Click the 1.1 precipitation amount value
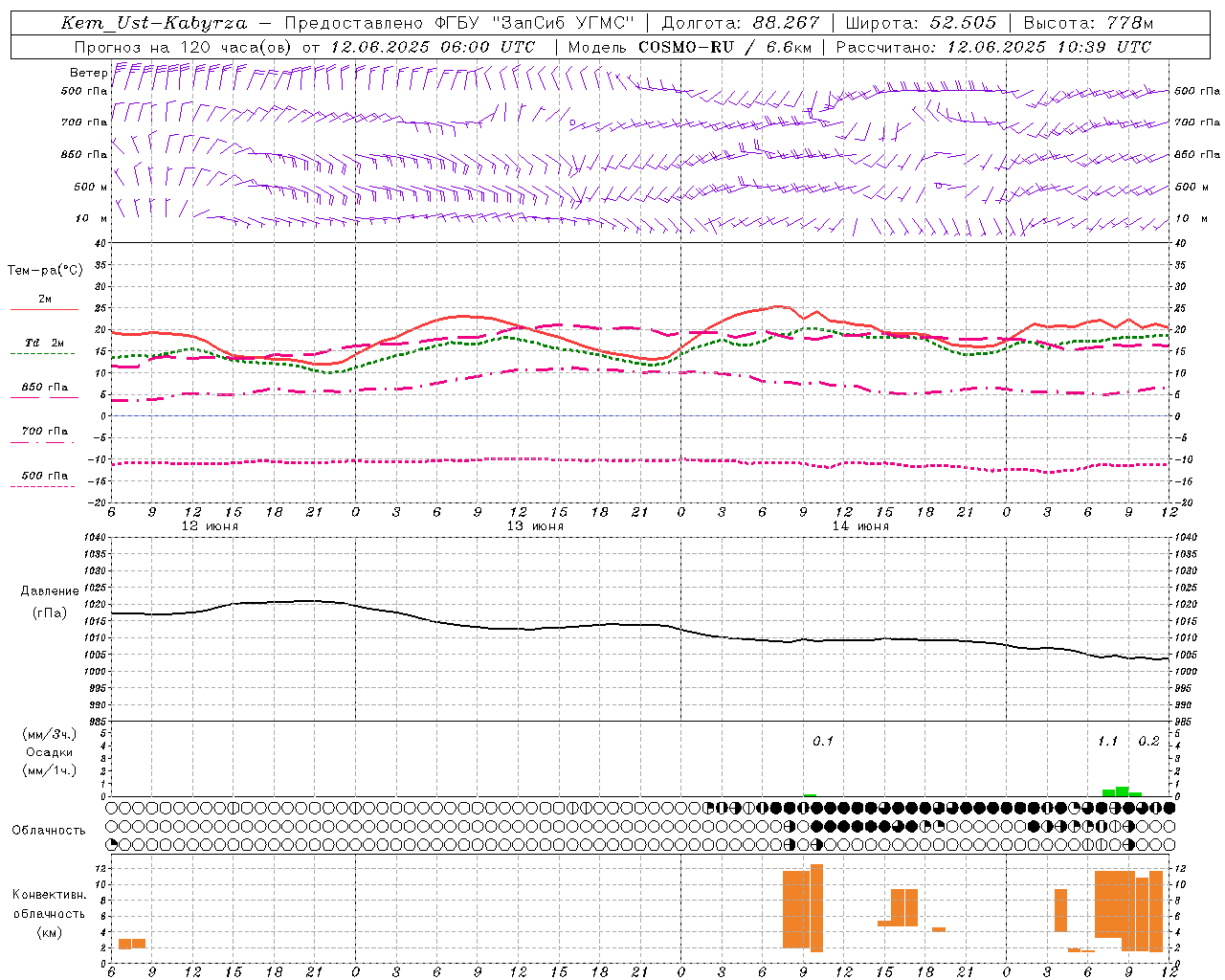Viewport: 1225px width, 980px height. 1107,742
